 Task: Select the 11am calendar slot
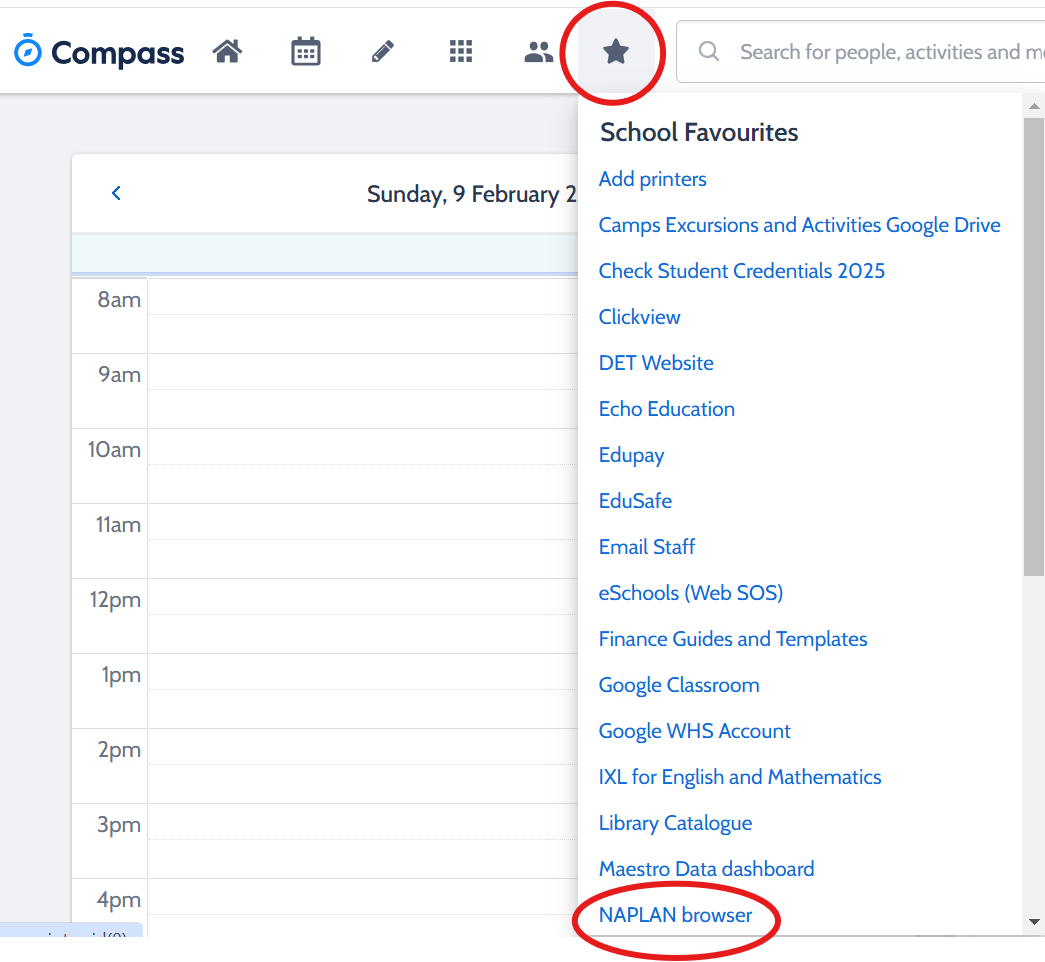(x=363, y=541)
